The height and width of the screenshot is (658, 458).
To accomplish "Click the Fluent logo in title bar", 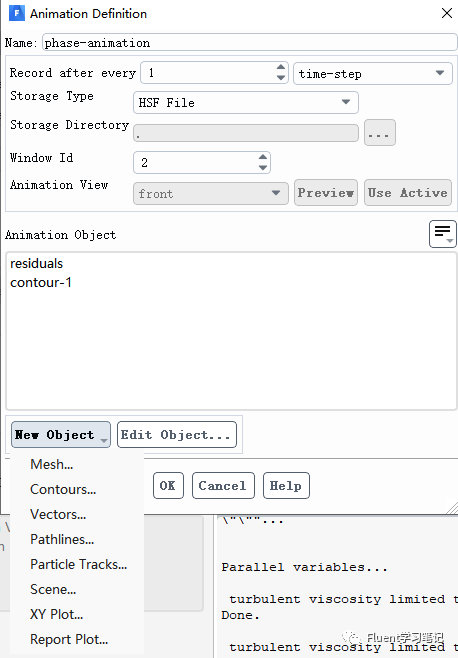I will tap(16, 13).
